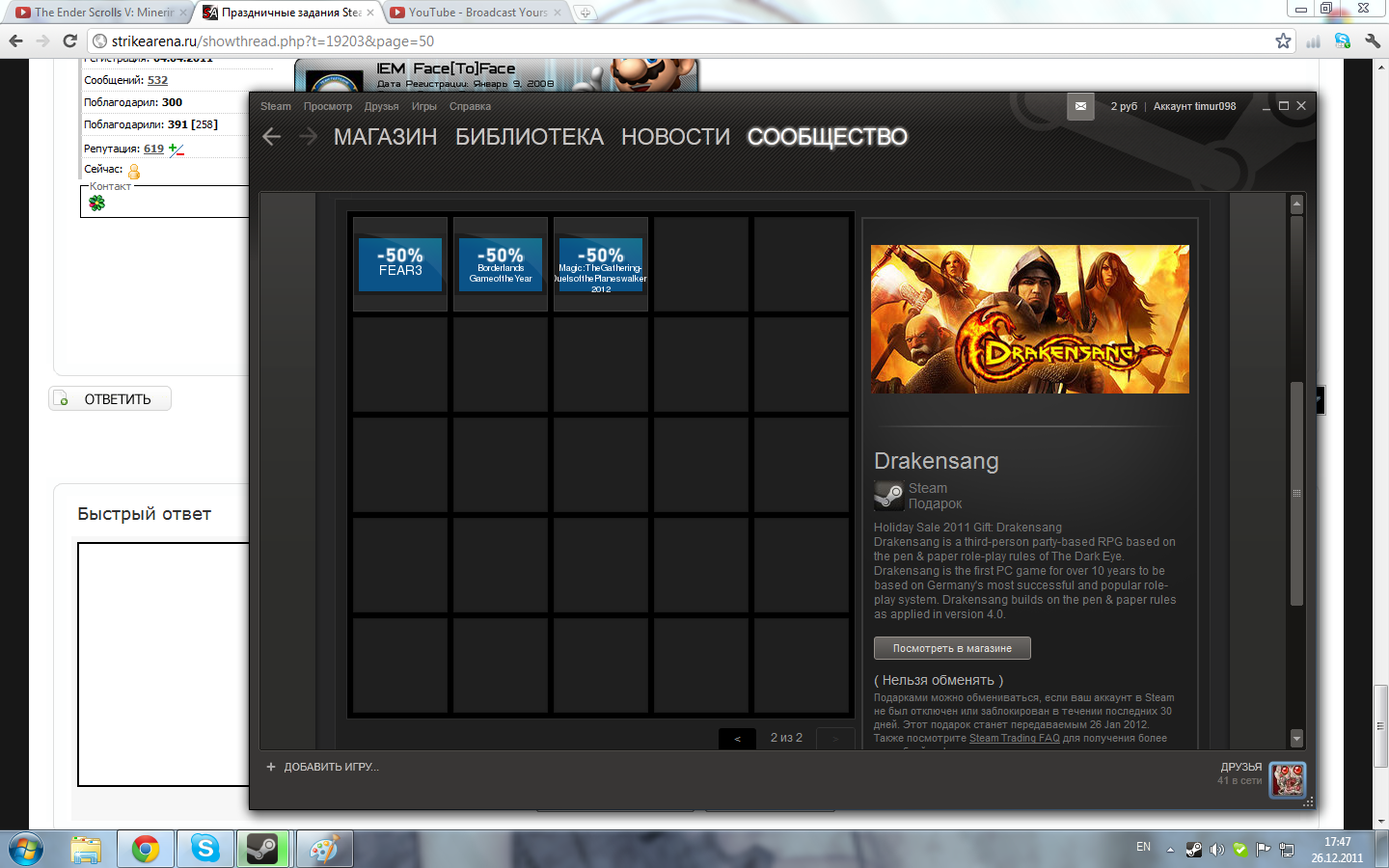Viewport: 1389px width, 868px height.
Task: Go to СООБЩЕСТВО section
Action: tap(828, 137)
